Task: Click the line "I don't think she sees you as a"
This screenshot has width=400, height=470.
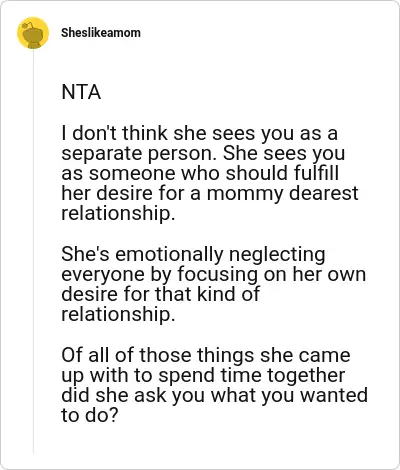Action: click(x=199, y=133)
